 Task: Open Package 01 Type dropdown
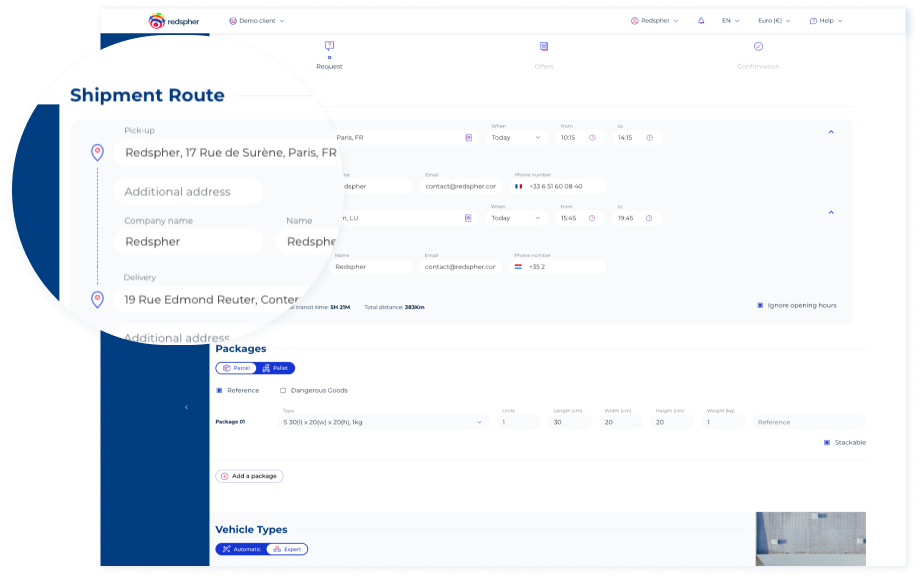coord(383,422)
